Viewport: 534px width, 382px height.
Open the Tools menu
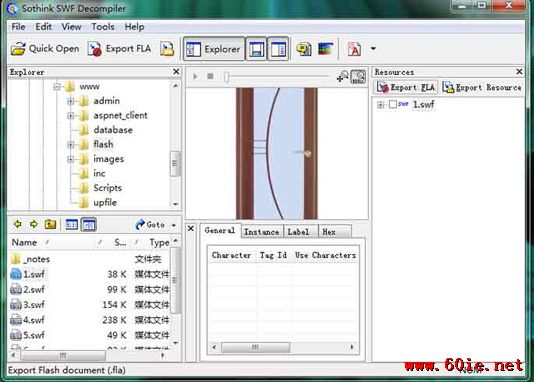point(103,27)
